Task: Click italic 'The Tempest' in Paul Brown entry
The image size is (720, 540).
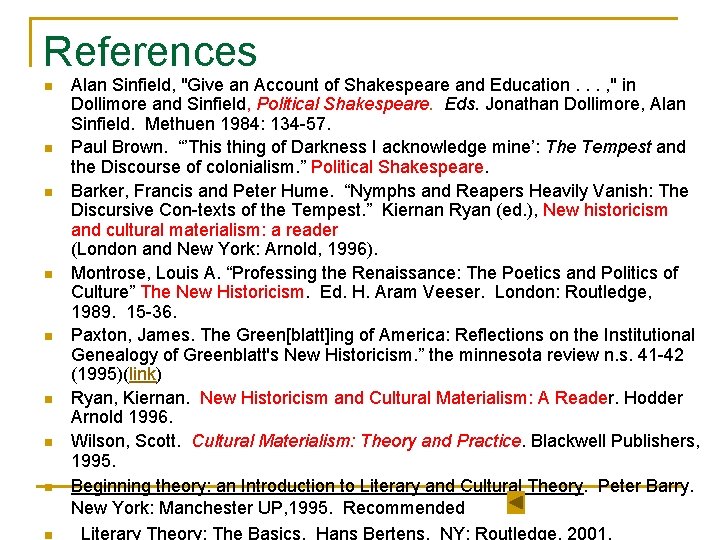Action: pyautogui.click(x=598, y=147)
